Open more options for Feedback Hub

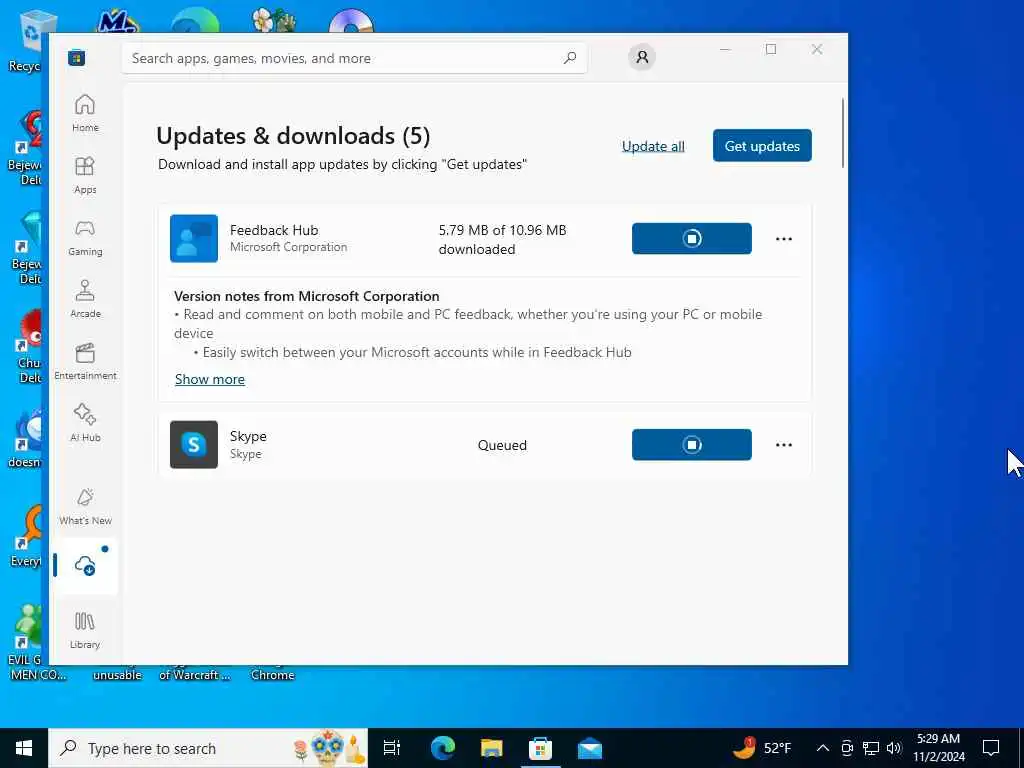tap(784, 239)
